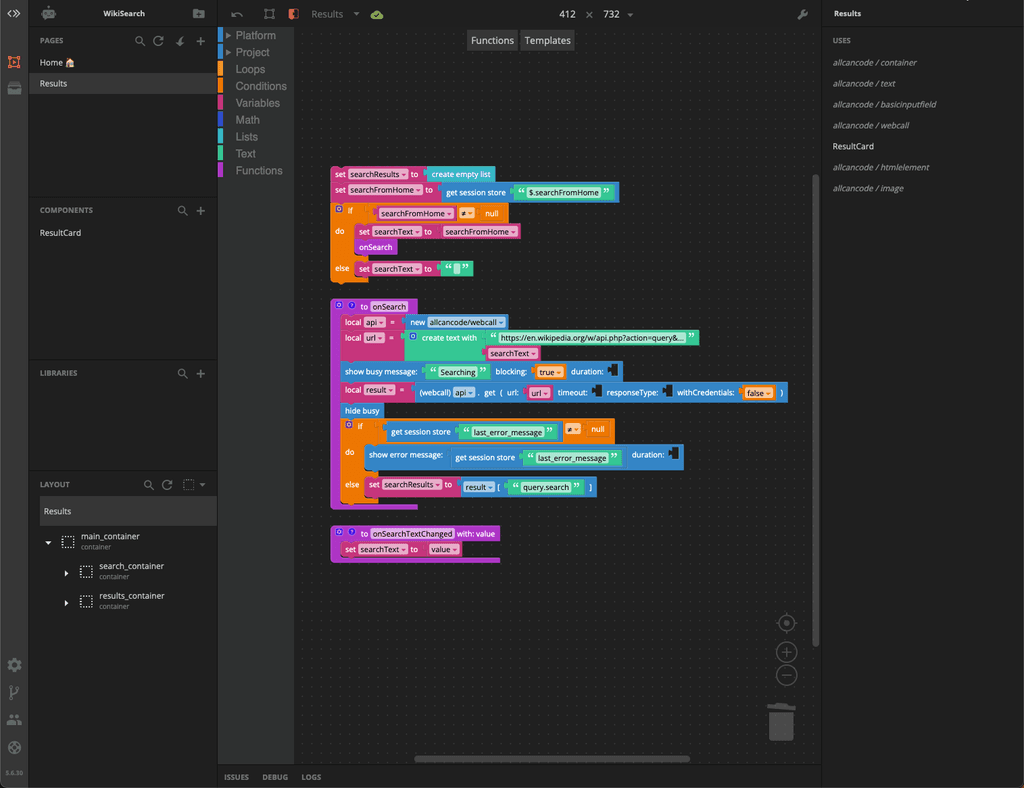This screenshot has width=1024, height=788.
Task: Toggle withCredentials false value
Action: pos(758,393)
